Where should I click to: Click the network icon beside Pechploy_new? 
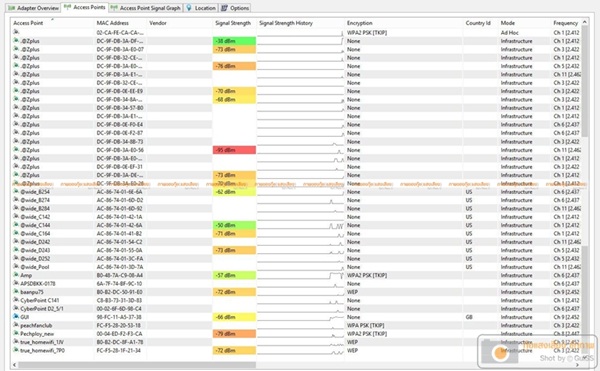tap(16, 334)
